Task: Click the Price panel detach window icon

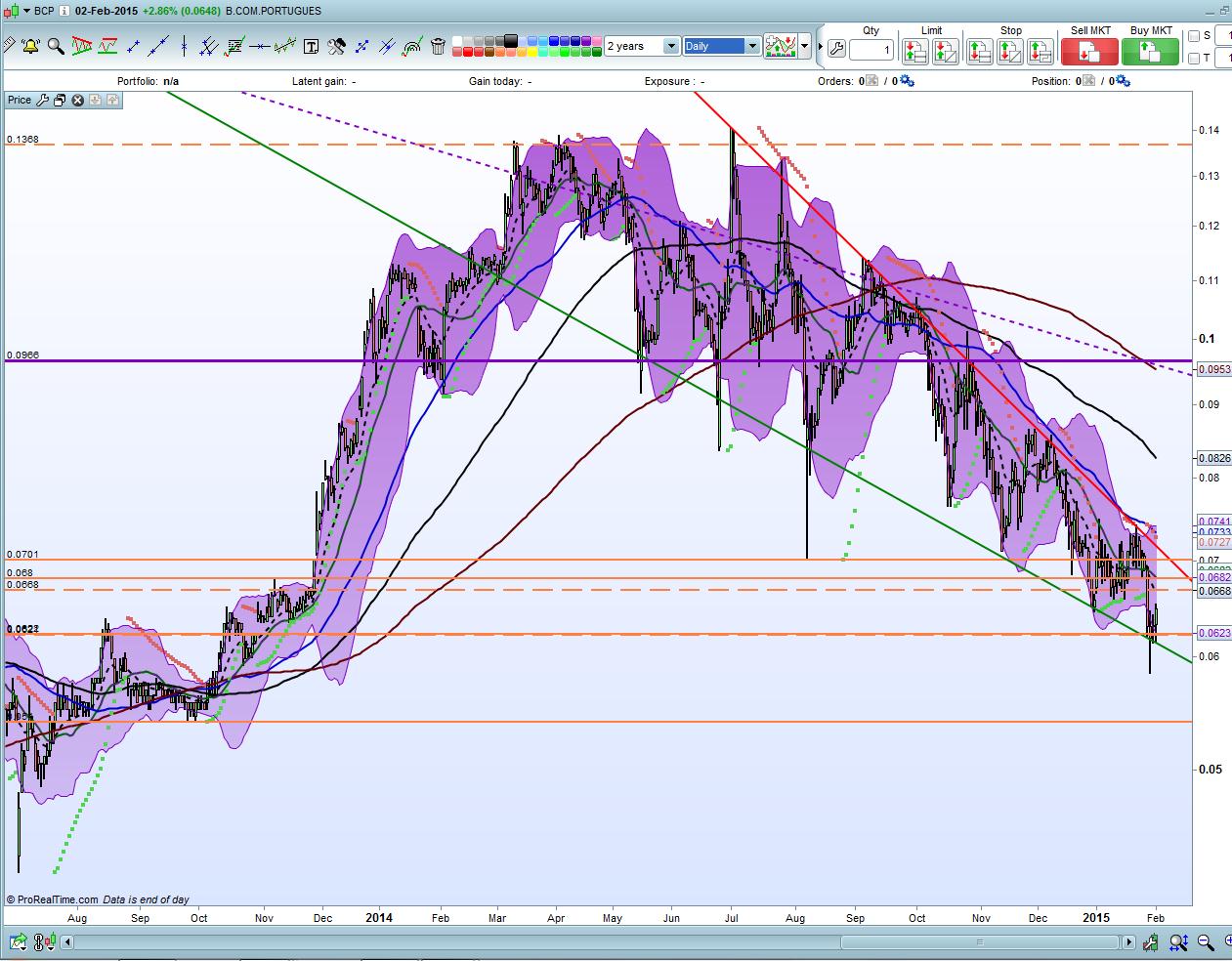Action: [61, 100]
